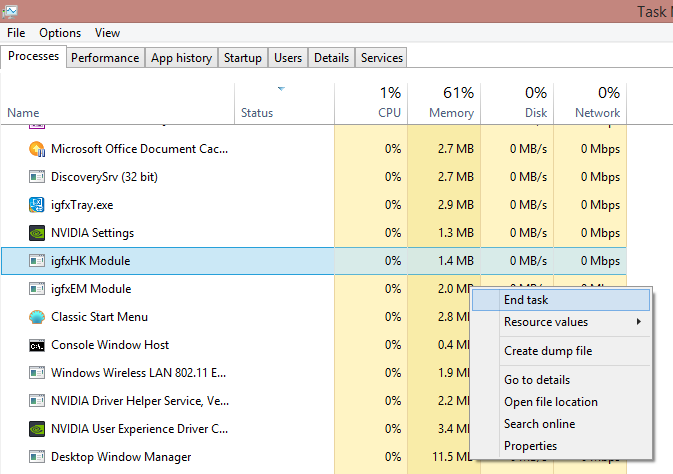Click the 0 MB/s disk value of NVIDIA Settings
Image resolution: width=673 pixels, height=474 pixels.
[528, 233]
